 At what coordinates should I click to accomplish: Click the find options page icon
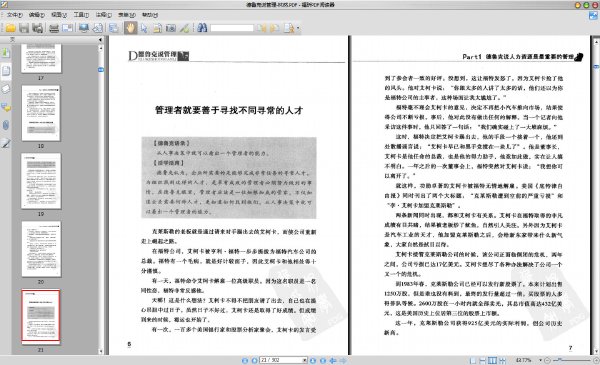pos(289,28)
